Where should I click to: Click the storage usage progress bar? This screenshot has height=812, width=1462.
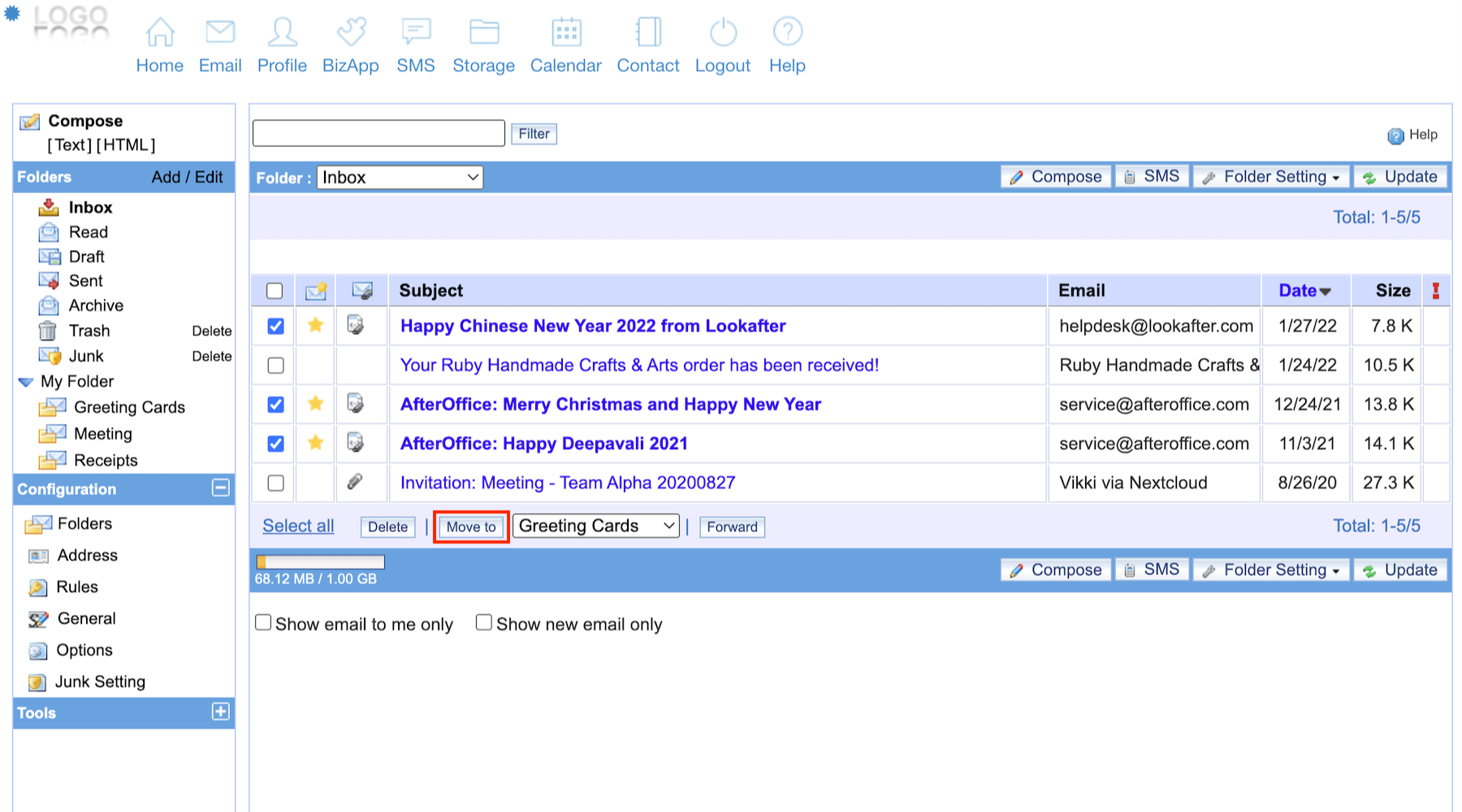[320, 562]
